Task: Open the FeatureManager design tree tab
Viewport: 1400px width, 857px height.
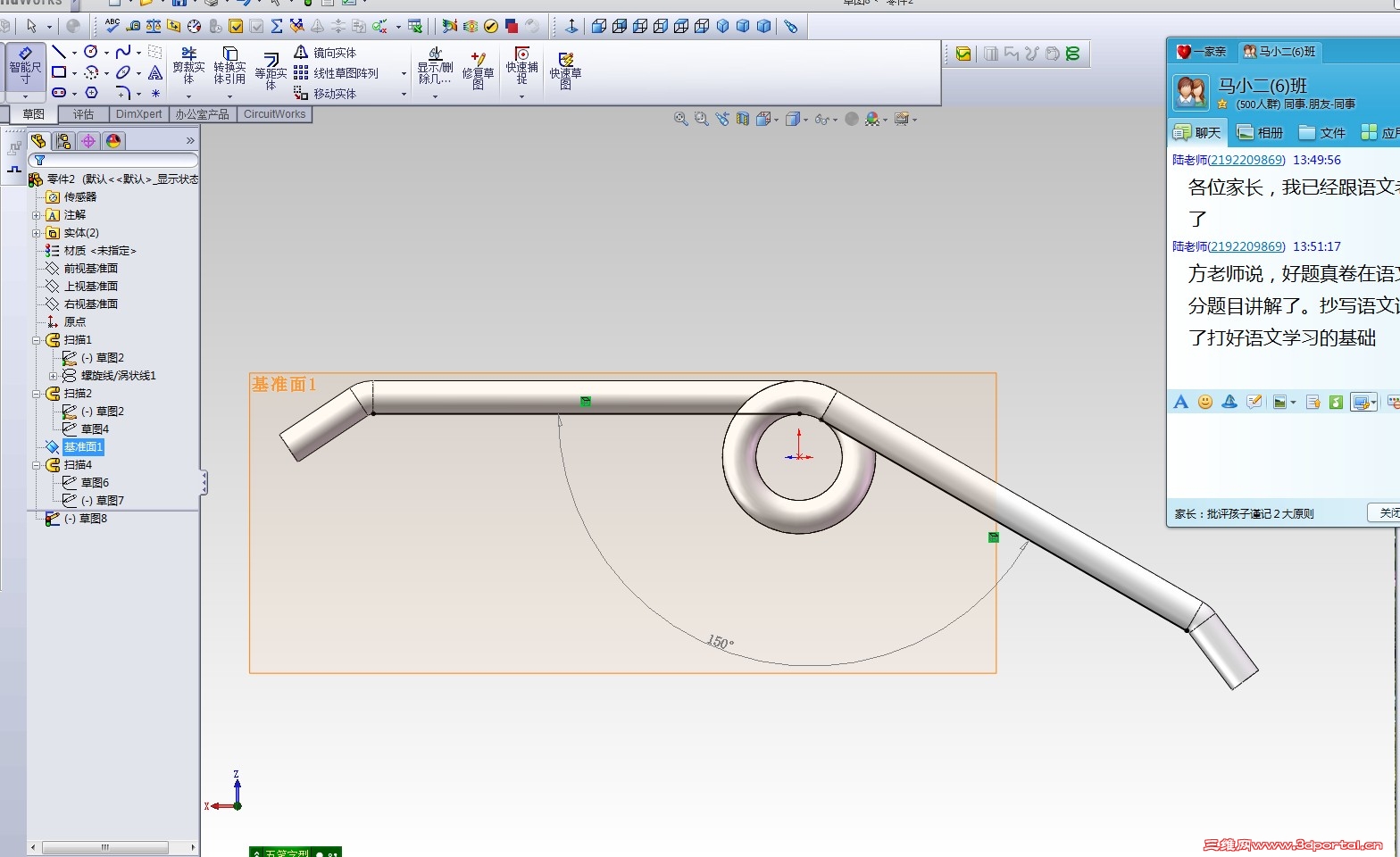Action: [x=37, y=141]
